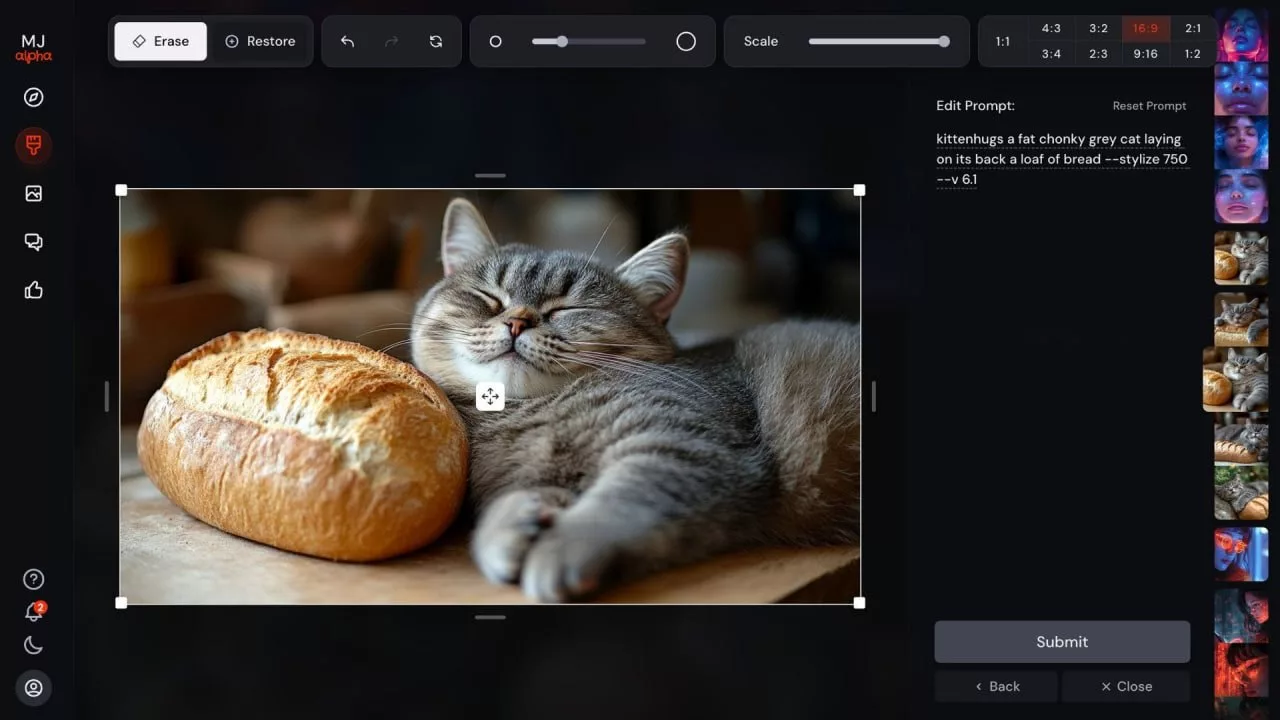Click the bottom edge handle below image
The width and height of the screenshot is (1280, 720).
coord(490,617)
